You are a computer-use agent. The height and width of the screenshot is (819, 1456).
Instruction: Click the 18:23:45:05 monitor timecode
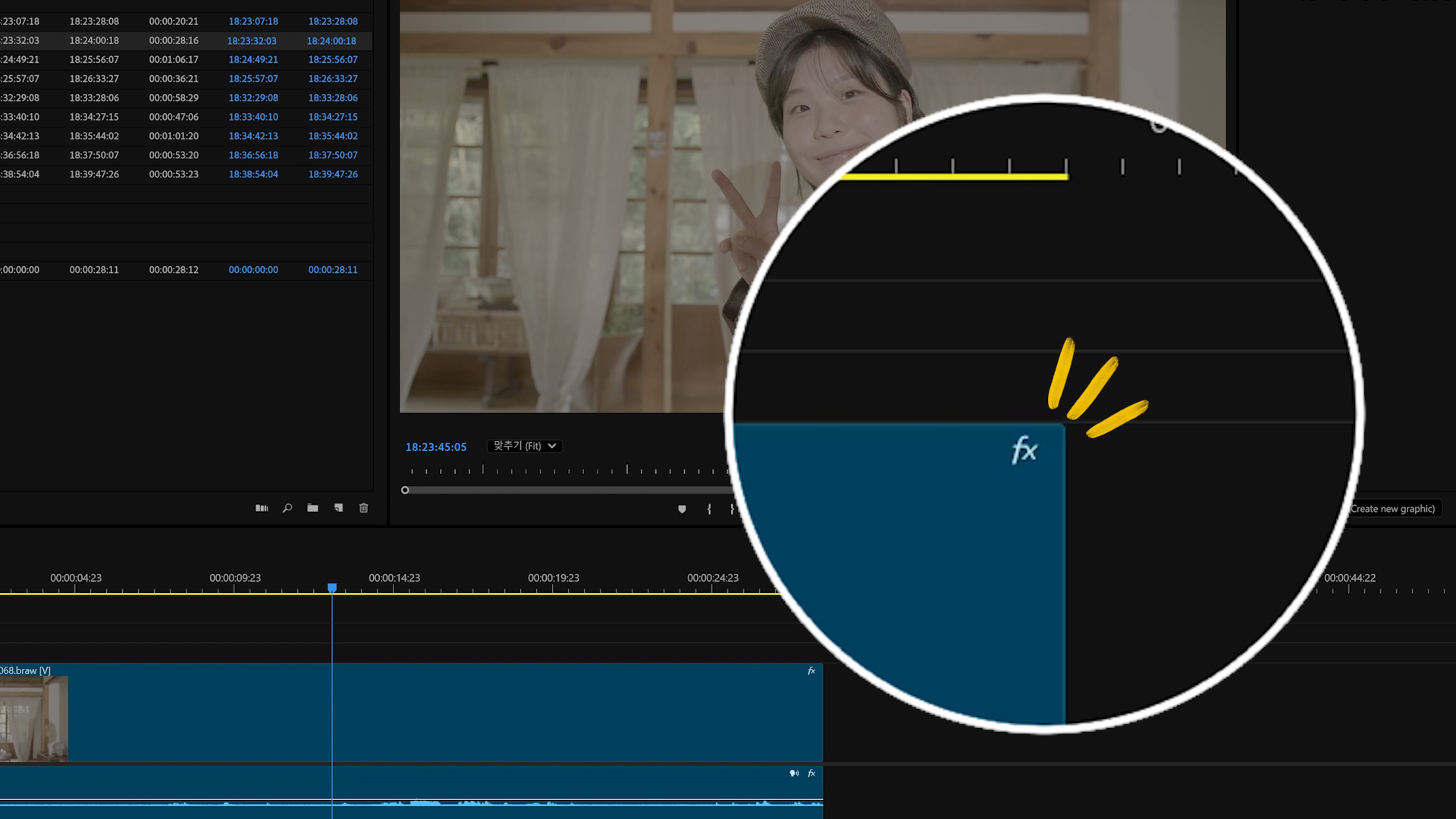coord(436,447)
